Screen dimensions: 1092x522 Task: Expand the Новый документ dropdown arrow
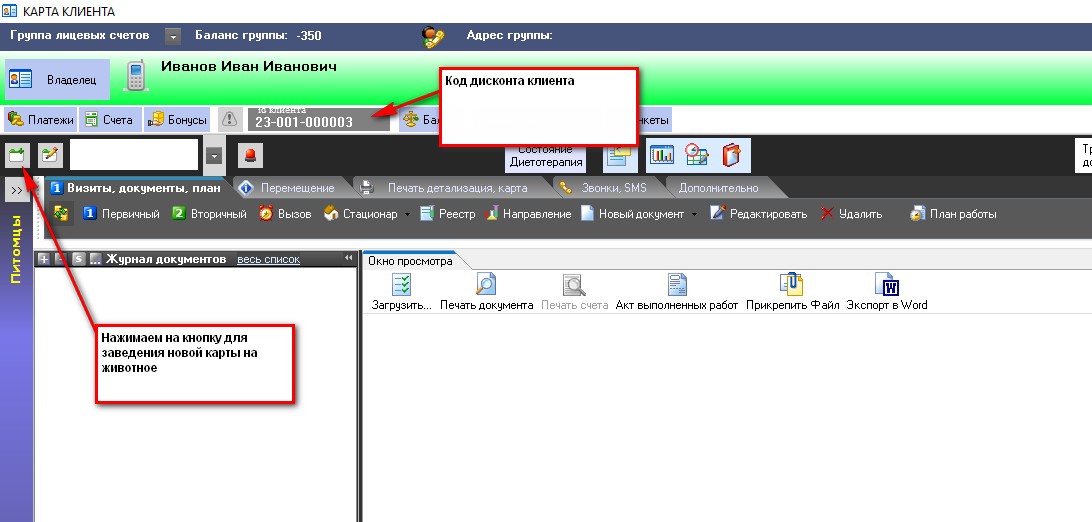click(694, 214)
